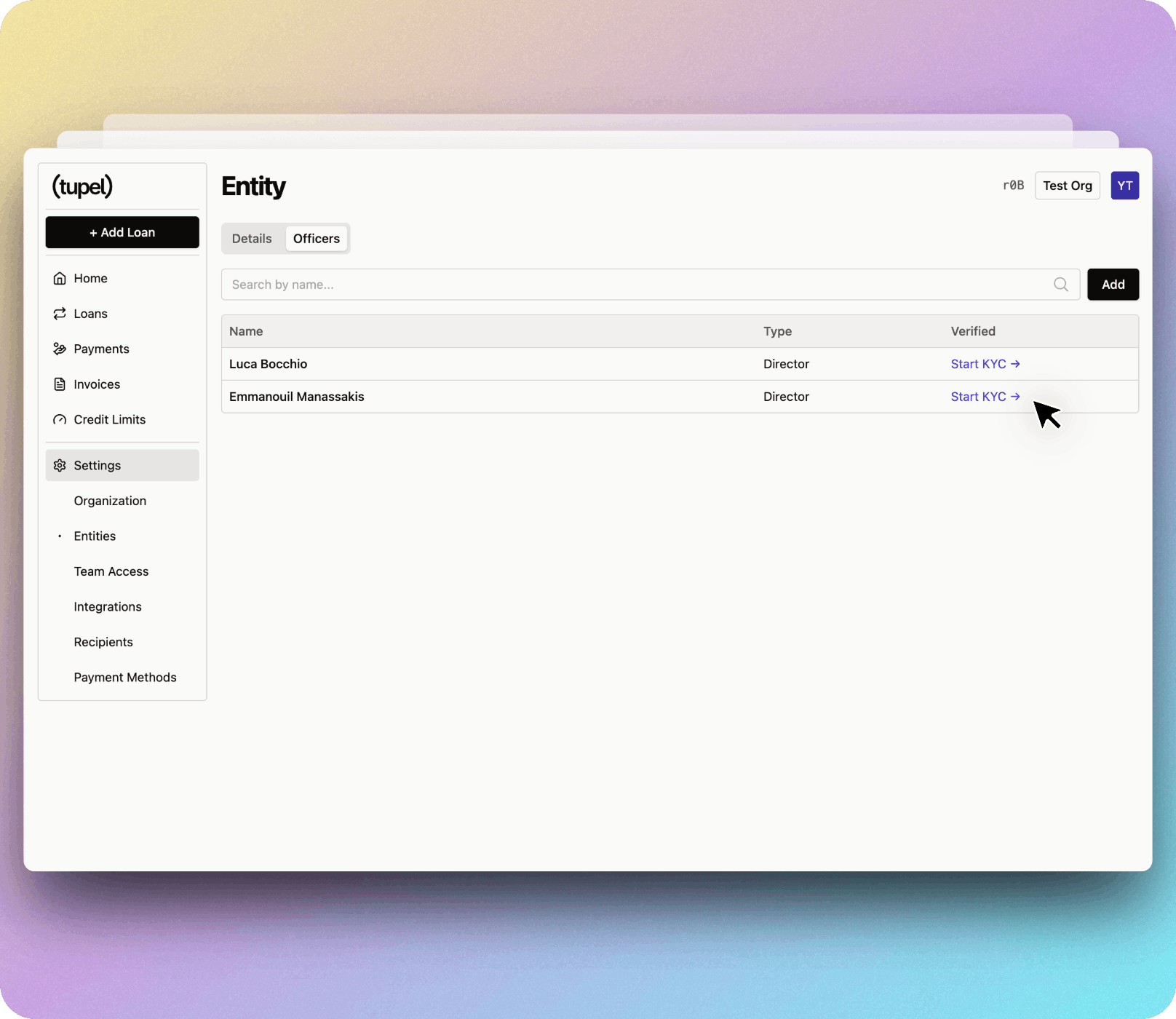Click the Credit Limits gauge icon
Screen dimensions: 1176x1019
[x=60, y=420]
